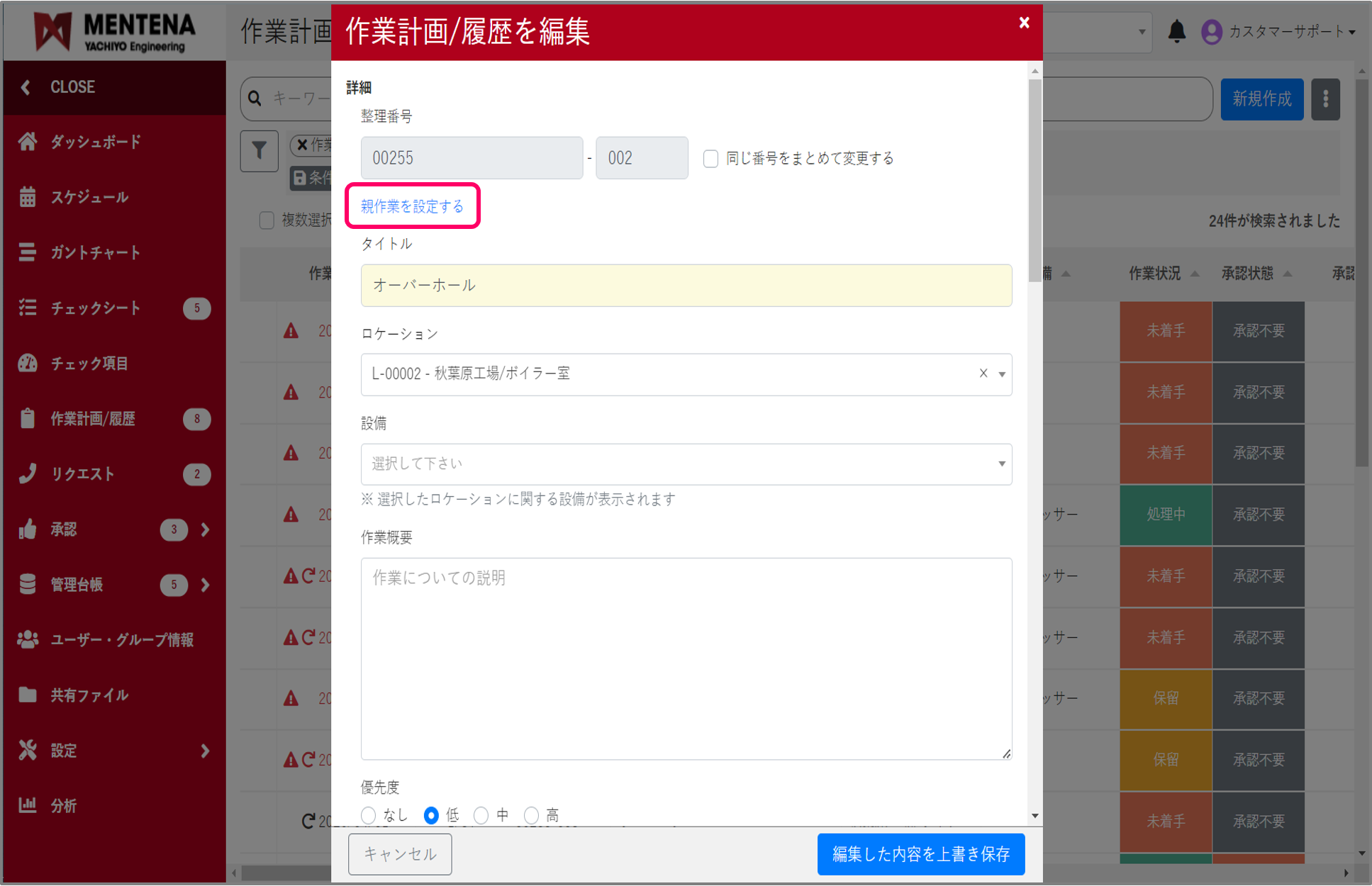Screen dimensions: 1372x886
Task: Click the タイトル input field
Action: [686, 286]
